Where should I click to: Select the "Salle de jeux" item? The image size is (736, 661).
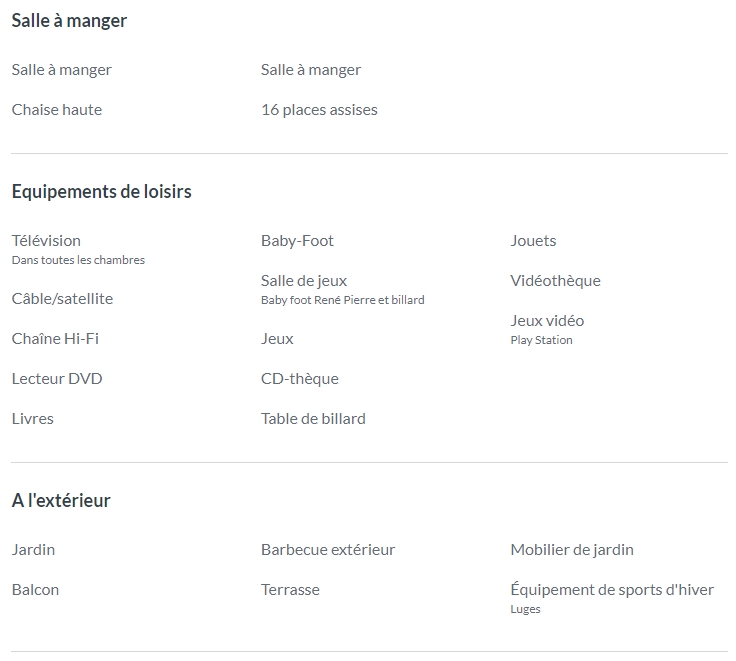coord(304,281)
